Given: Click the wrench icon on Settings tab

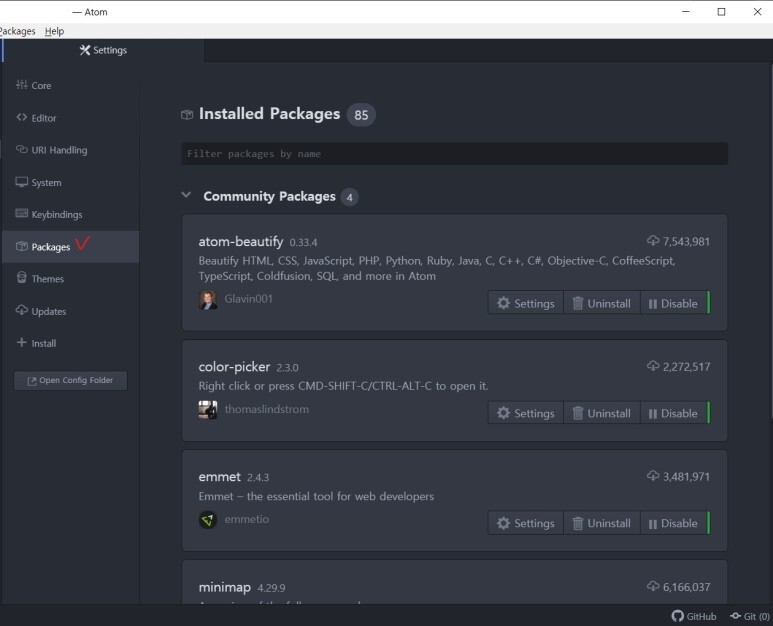Looking at the screenshot, I should pyautogui.click(x=85, y=50).
